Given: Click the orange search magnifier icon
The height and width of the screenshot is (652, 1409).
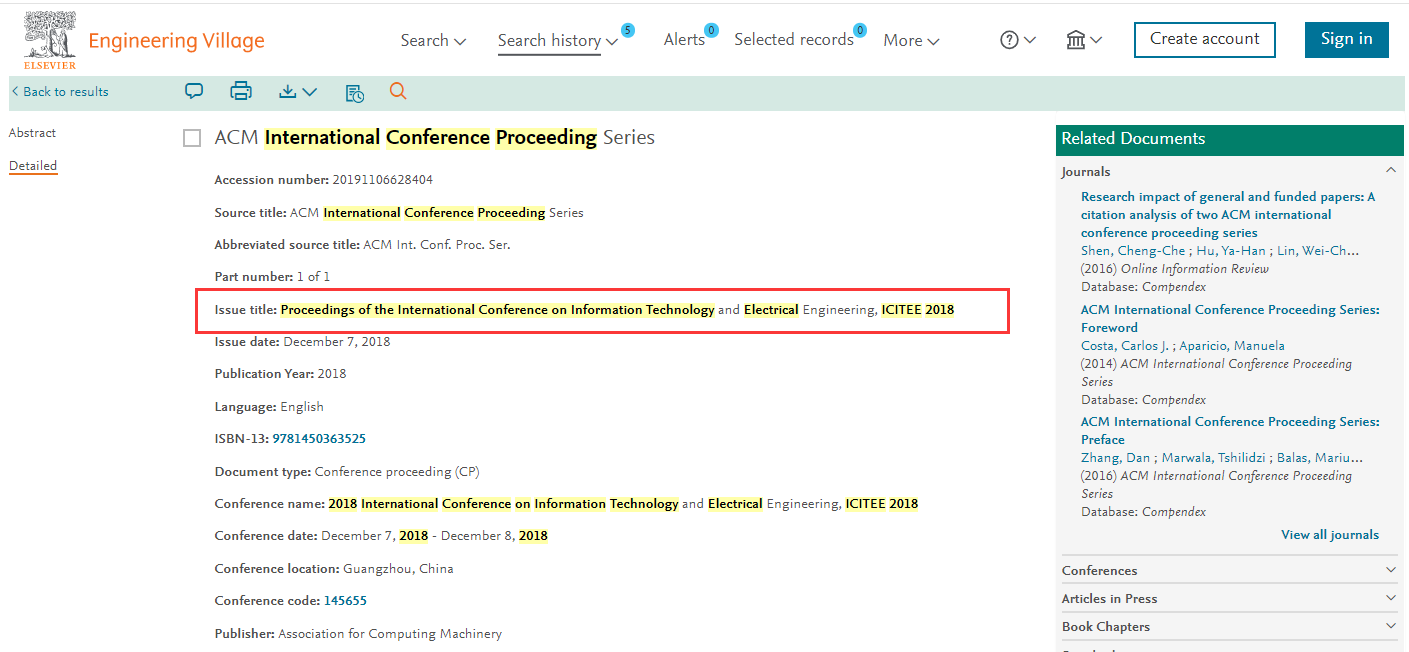Looking at the screenshot, I should (398, 92).
